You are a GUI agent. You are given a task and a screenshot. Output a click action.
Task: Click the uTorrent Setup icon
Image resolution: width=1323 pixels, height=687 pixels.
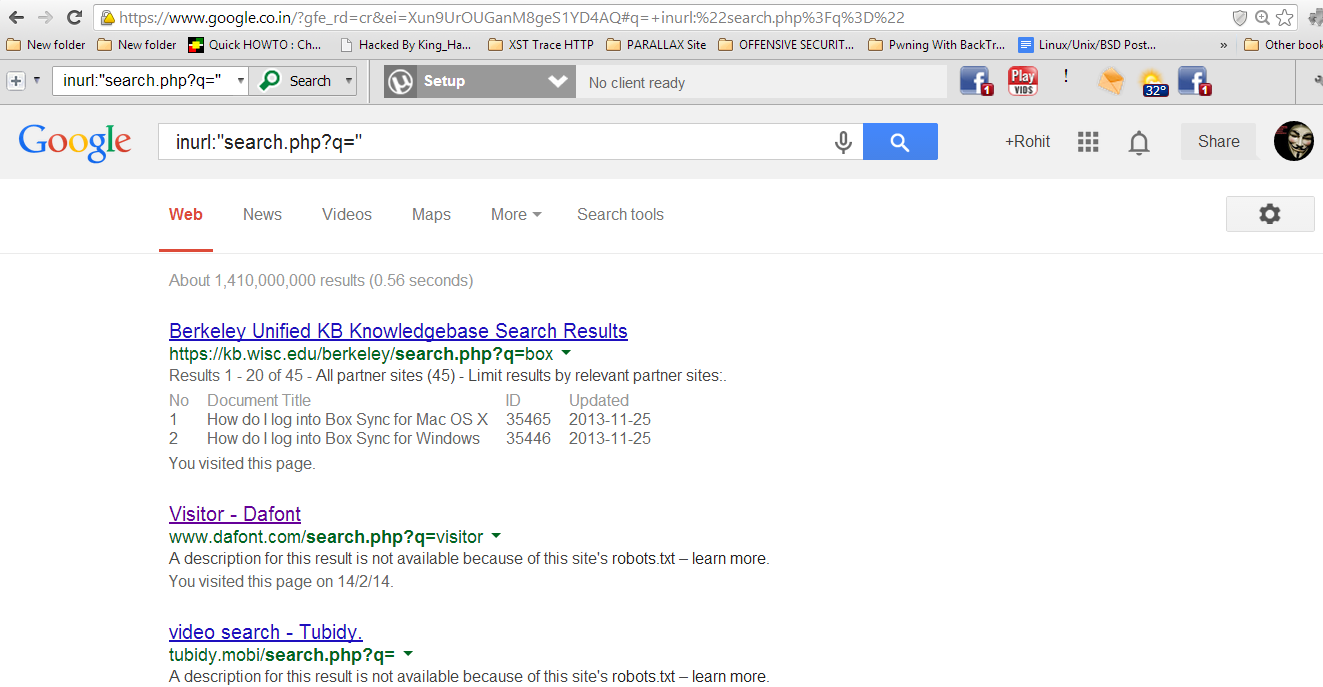[x=402, y=81]
